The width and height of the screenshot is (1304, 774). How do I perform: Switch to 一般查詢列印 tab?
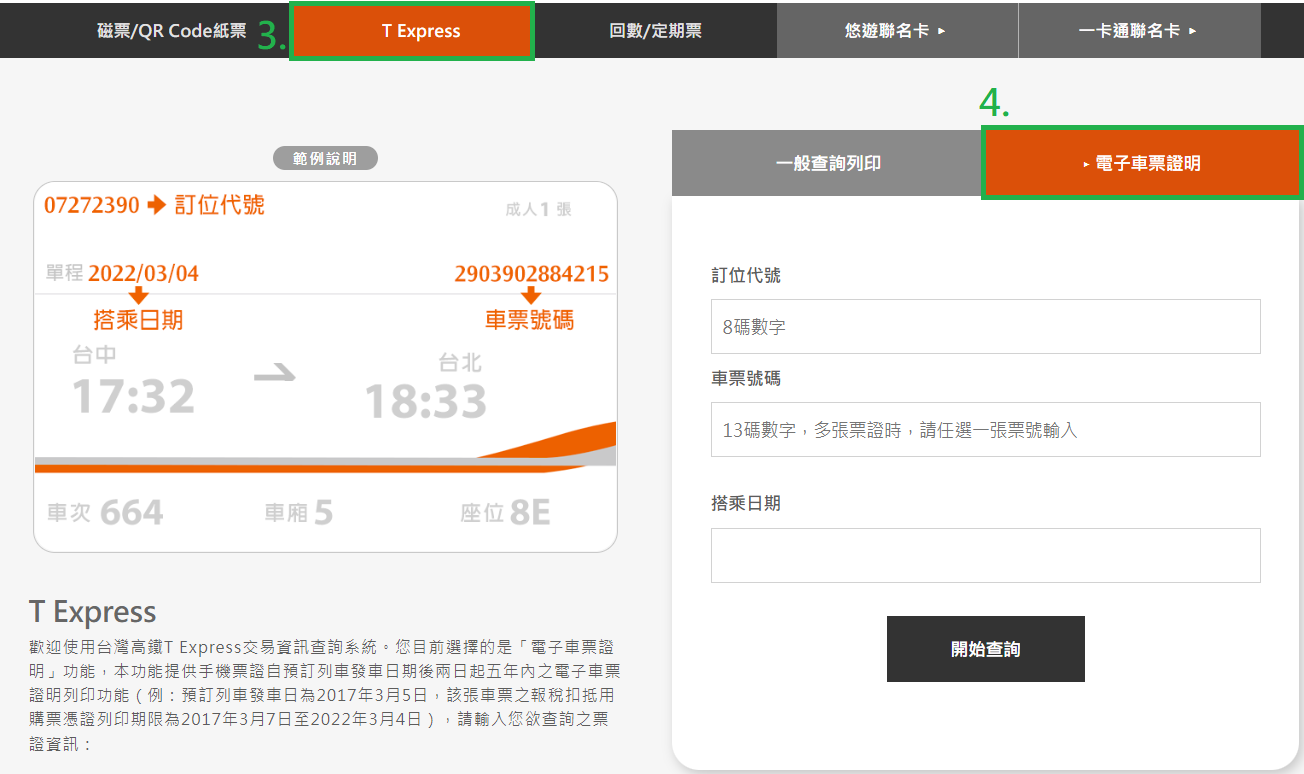click(827, 163)
